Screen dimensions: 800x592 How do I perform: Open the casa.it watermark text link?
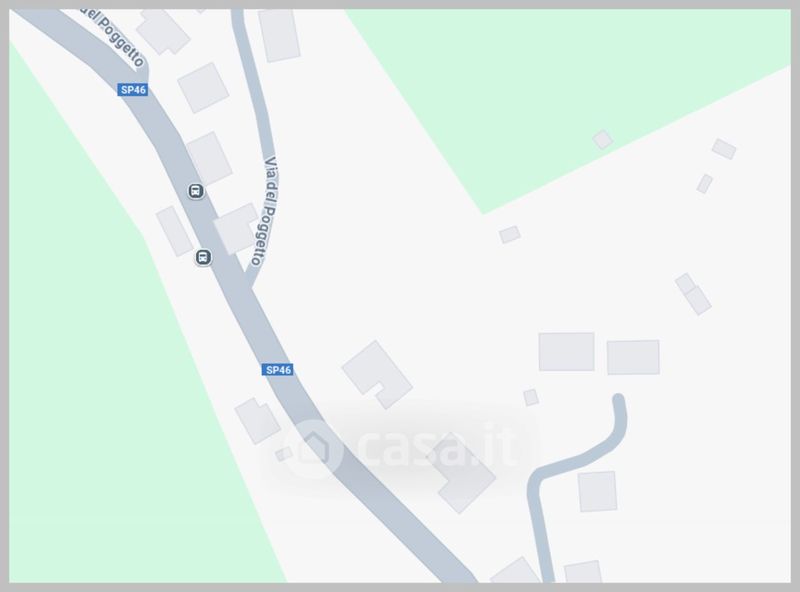(437, 446)
